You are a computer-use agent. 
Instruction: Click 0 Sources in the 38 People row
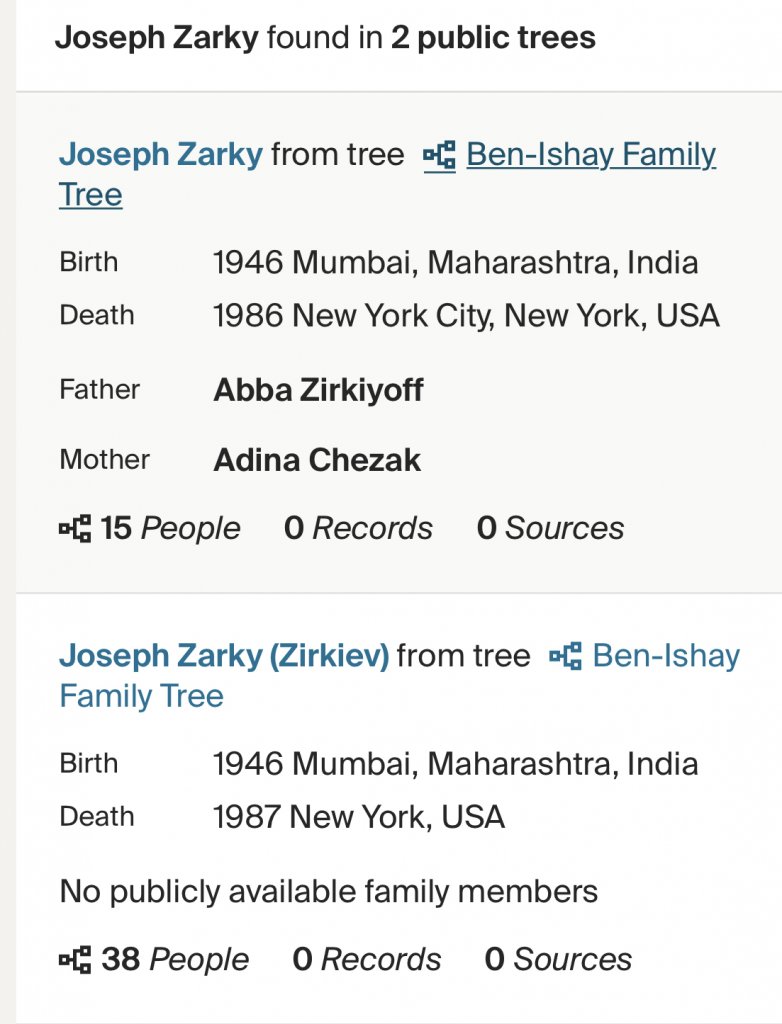pos(558,959)
